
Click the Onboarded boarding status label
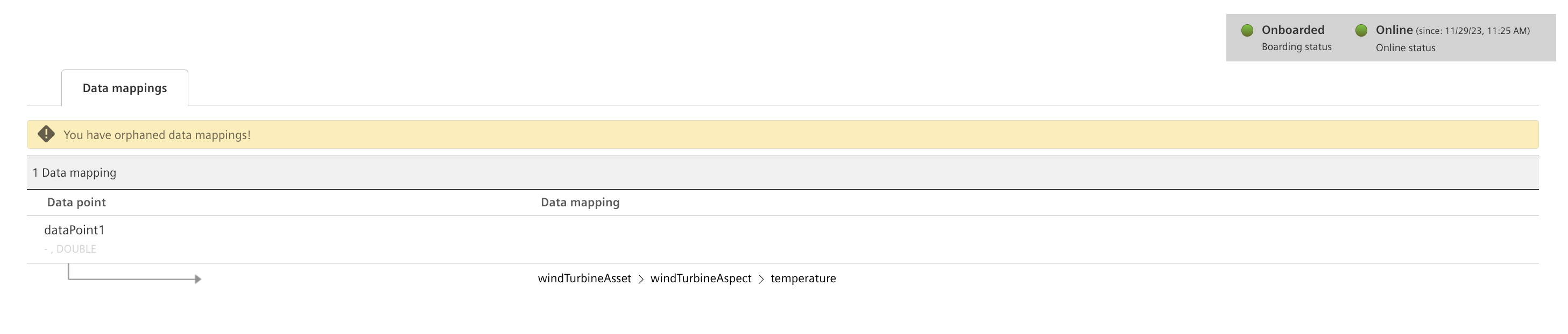tap(1293, 30)
